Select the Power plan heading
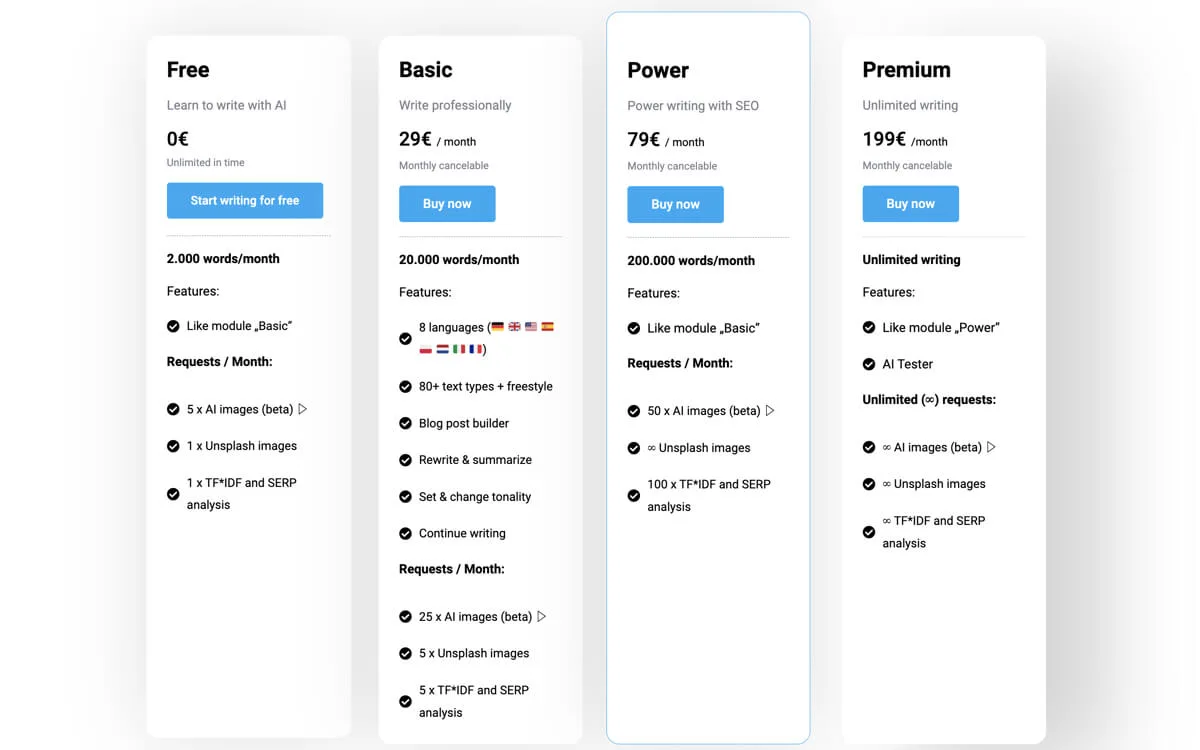The image size is (1200, 750). [x=658, y=70]
